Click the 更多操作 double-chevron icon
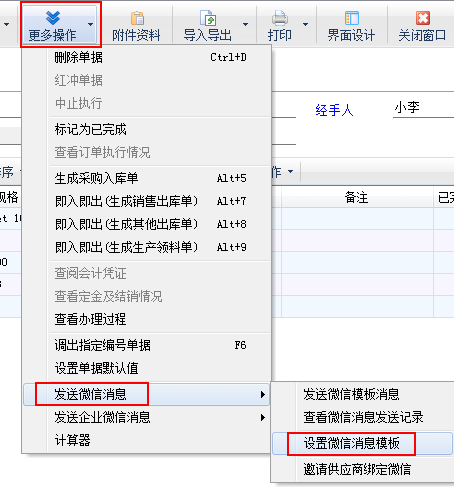454x487 pixels. (53, 18)
